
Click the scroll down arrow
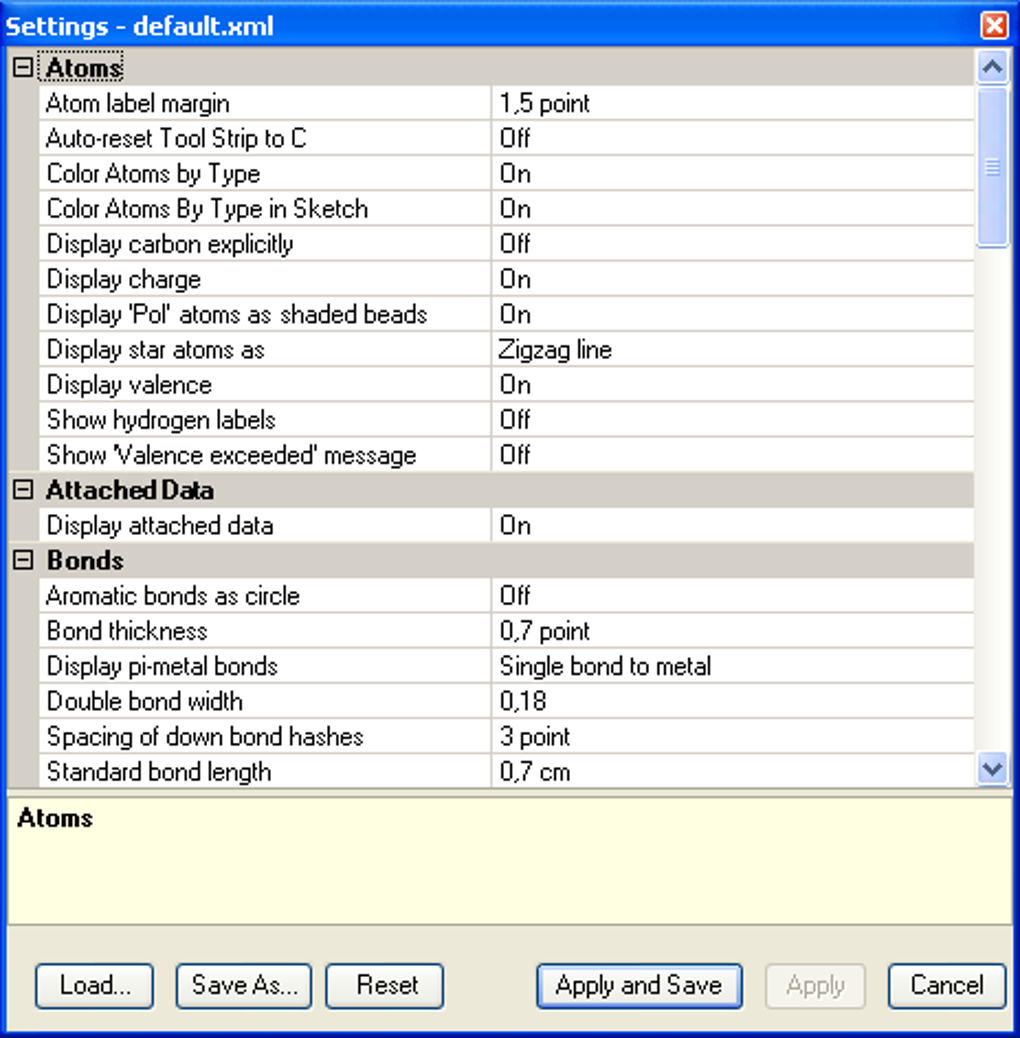click(x=992, y=769)
